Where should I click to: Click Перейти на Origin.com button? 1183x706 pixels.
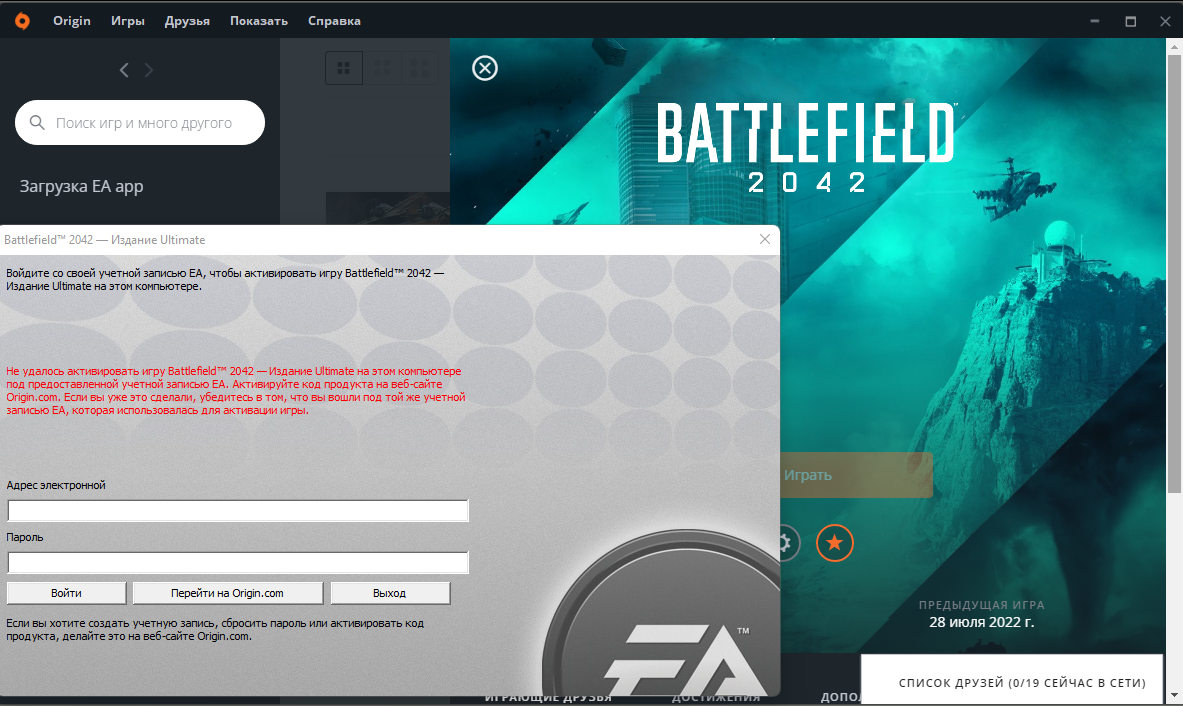coord(227,593)
